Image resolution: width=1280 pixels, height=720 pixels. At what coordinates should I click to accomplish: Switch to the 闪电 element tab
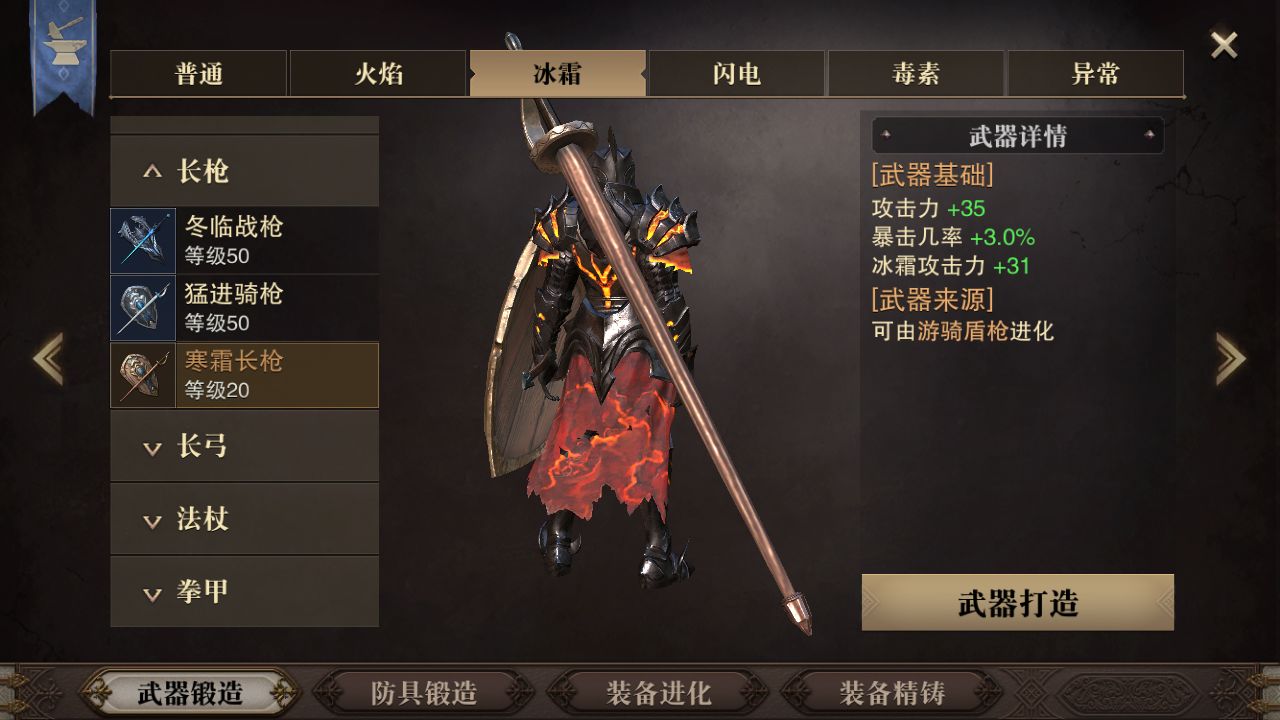coord(737,74)
